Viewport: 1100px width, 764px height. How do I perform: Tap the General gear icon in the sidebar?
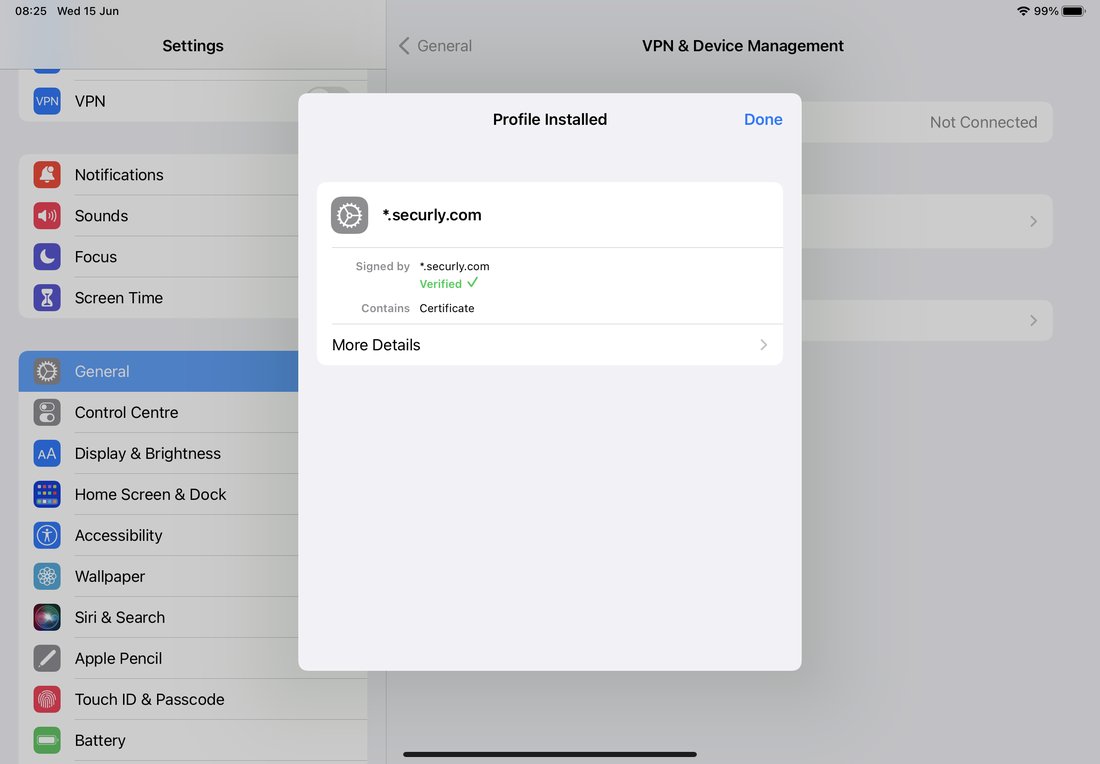(x=47, y=371)
